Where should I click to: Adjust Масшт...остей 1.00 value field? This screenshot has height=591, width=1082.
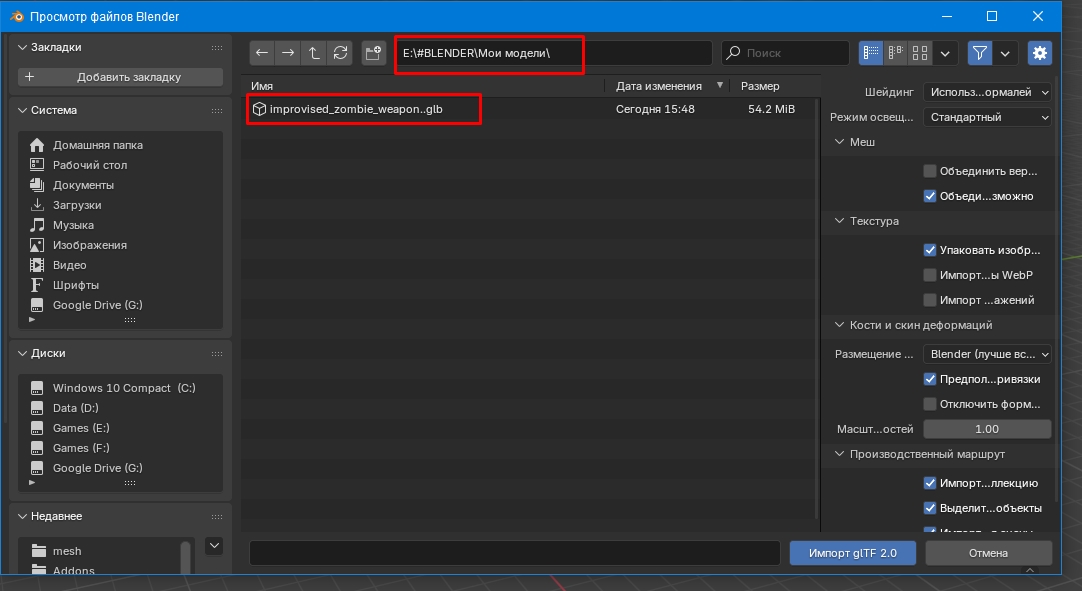click(987, 429)
